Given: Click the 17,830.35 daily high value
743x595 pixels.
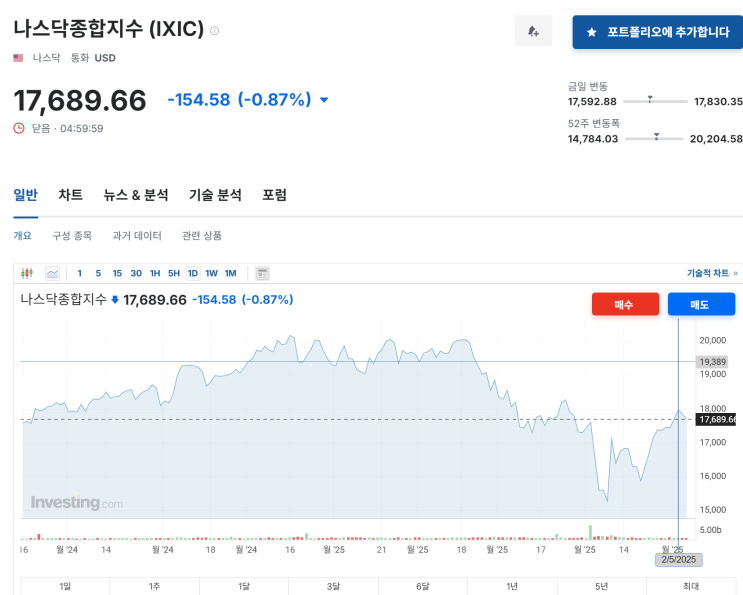Looking at the screenshot, I should (718, 102).
